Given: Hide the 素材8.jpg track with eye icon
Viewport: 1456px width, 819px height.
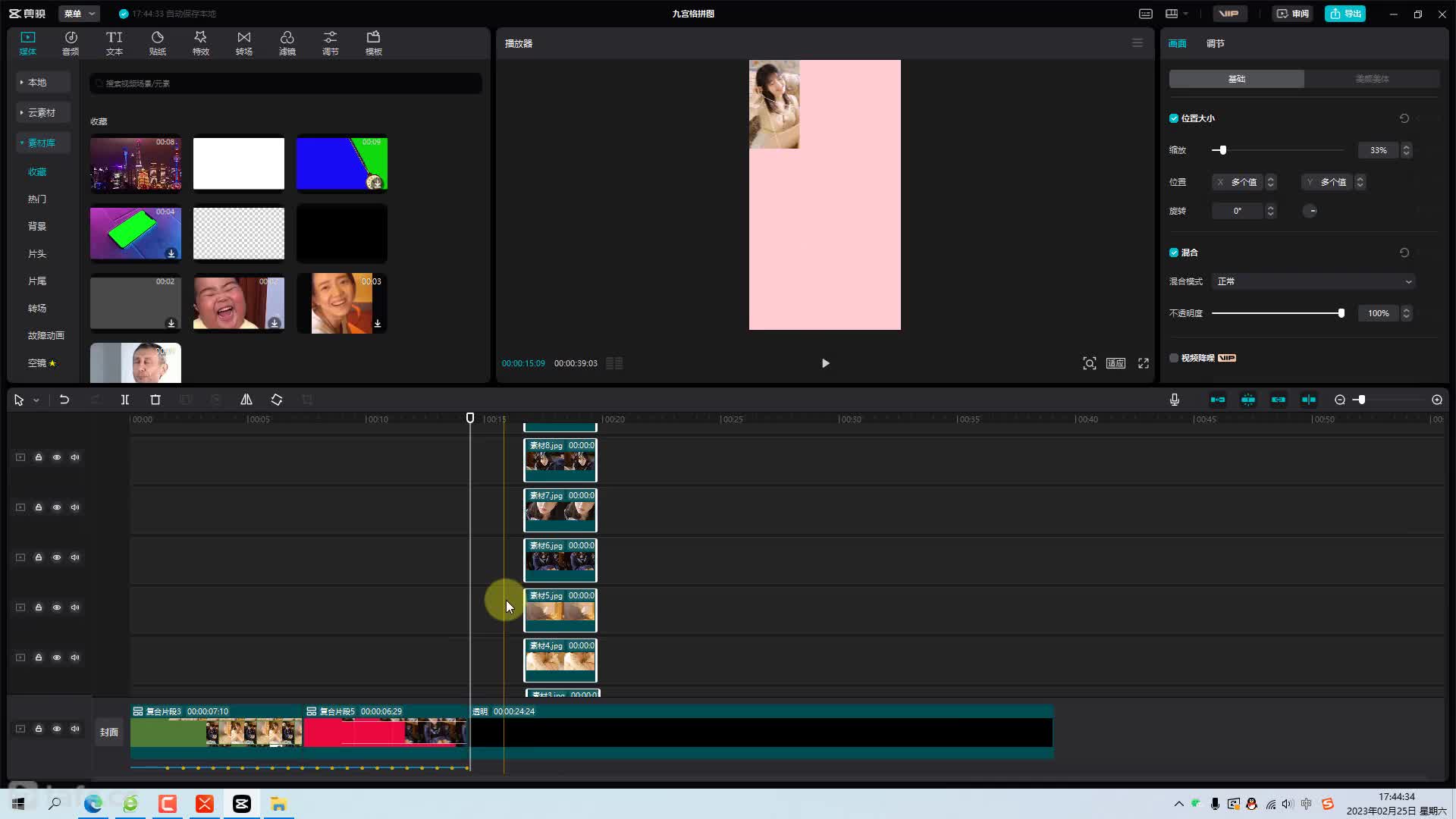Looking at the screenshot, I should [x=57, y=457].
